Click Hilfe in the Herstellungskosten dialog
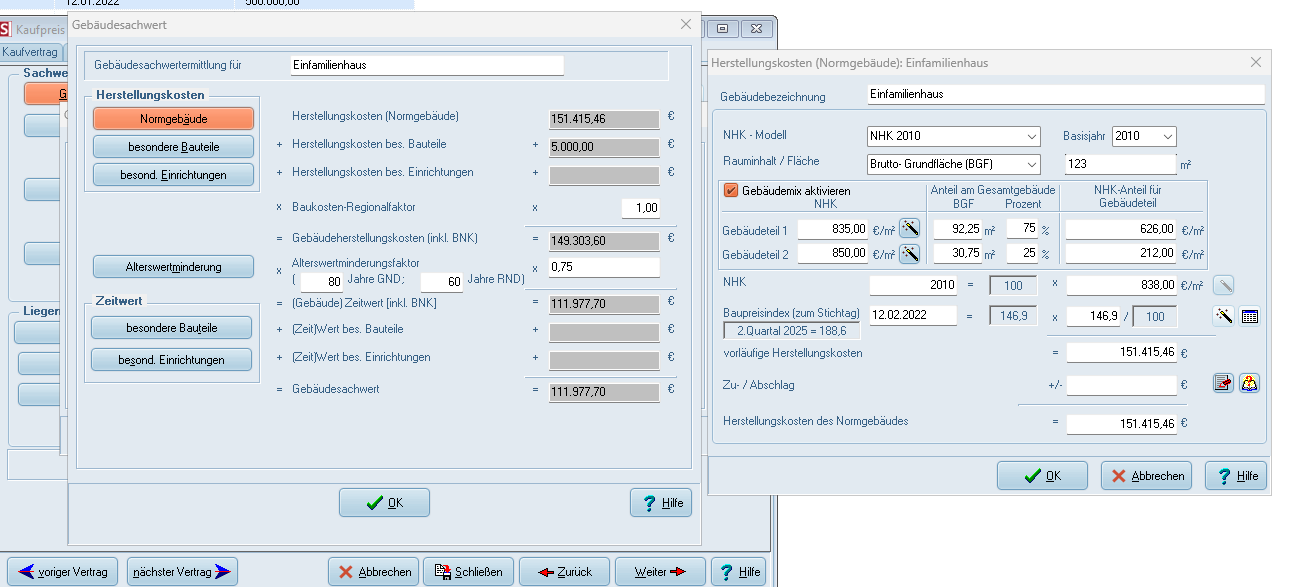This screenshot has height=587, width=1290. [x=1236, y=476]
